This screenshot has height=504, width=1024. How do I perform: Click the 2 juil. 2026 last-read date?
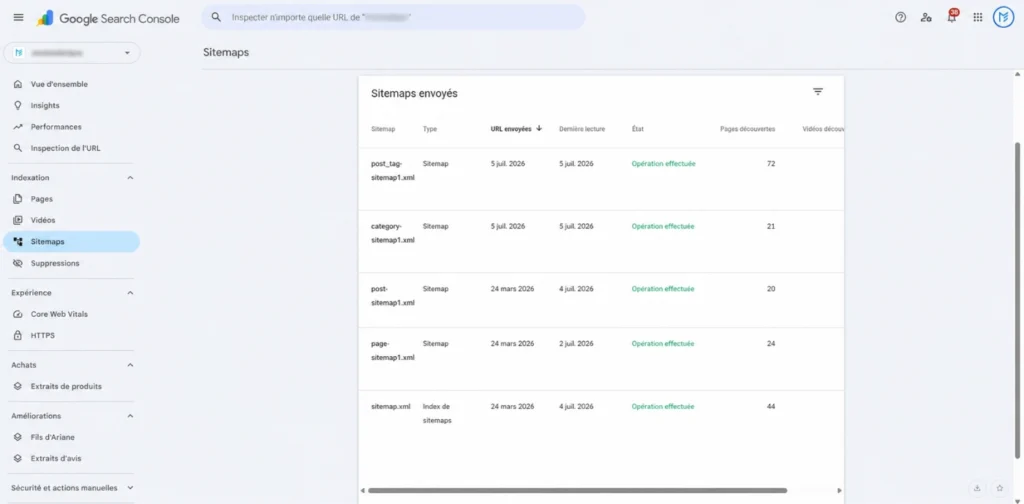[x=576, y=343]
